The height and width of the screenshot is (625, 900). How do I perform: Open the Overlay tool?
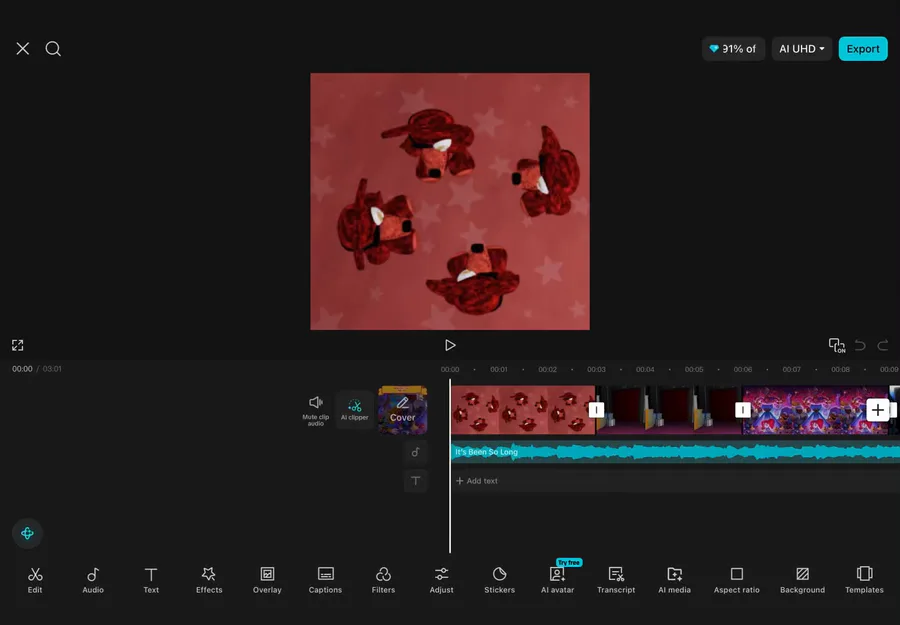(267, 580)
